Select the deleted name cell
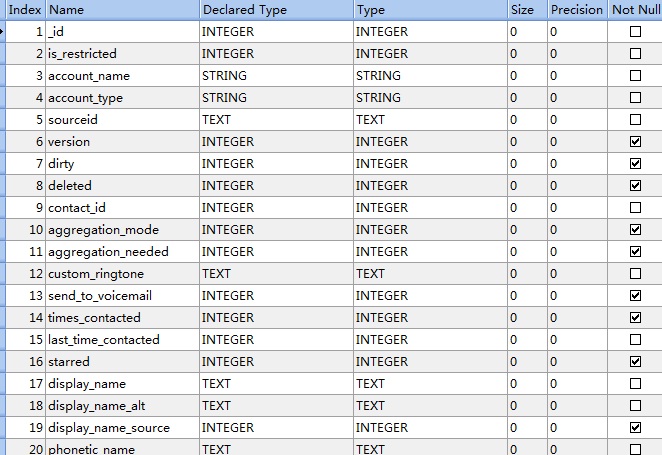662x455 pixels. 122,185
